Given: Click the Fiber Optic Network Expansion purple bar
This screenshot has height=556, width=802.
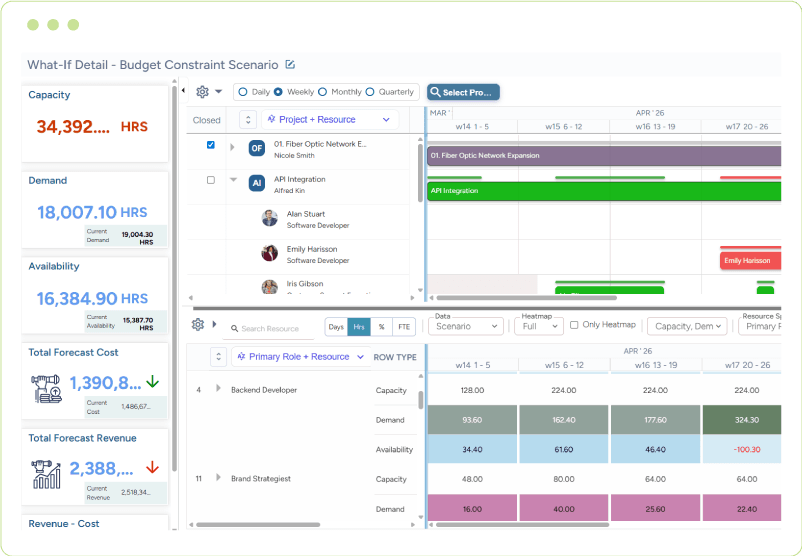Looking at the screenshot, I should point(604,155).
